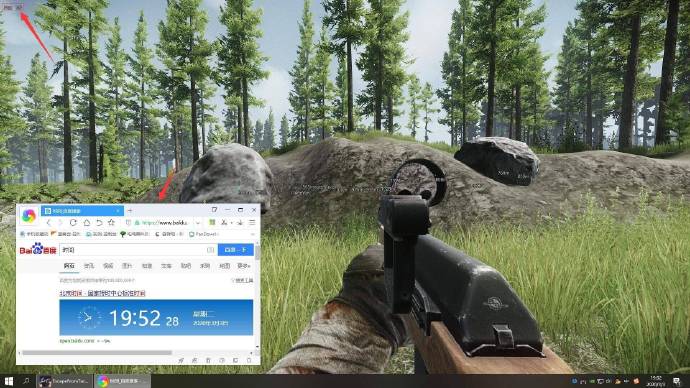This screenshot has width=690, height=388.
Task: Bookmark page with the star icon
Action: tap(111, 223)
